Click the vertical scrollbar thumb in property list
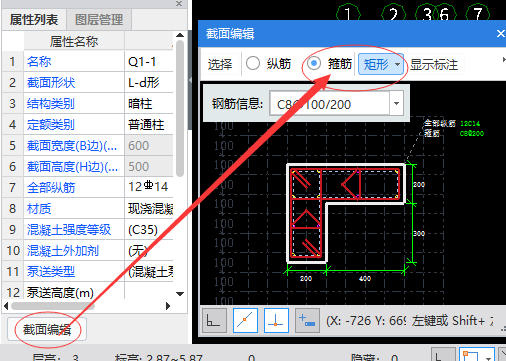Viewport: 506px width, 361px height. [x=180, y=108]
